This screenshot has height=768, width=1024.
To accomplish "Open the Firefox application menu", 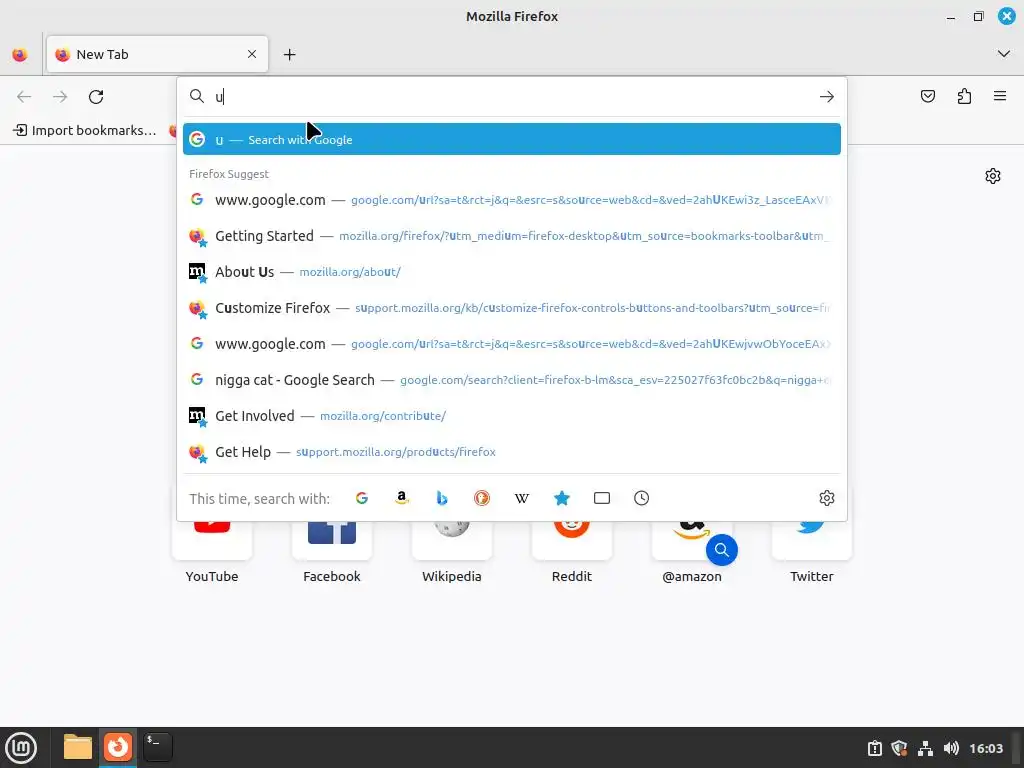I will click(x=1000, y=97).
